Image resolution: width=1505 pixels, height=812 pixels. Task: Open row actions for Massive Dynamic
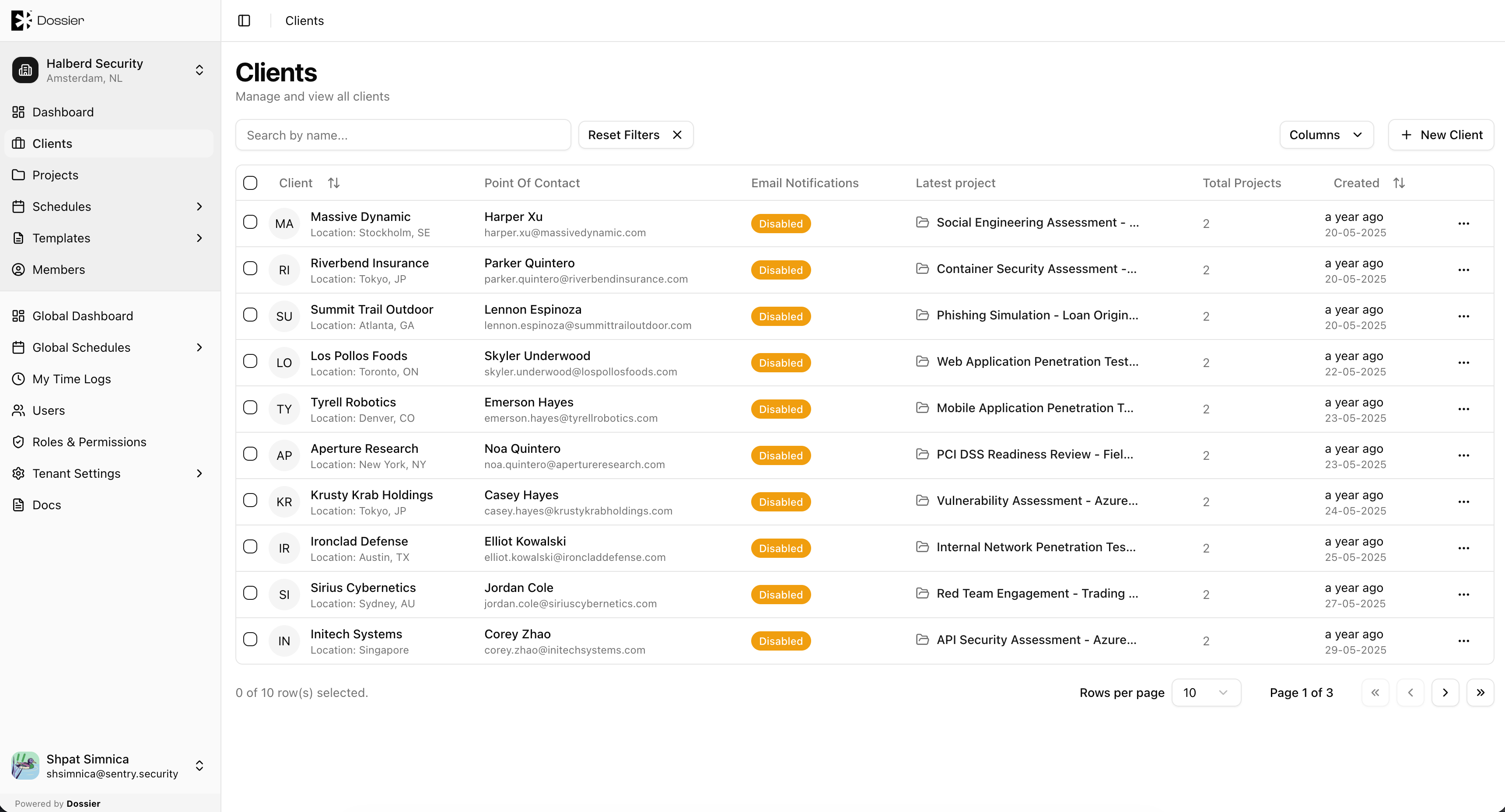1463,224
